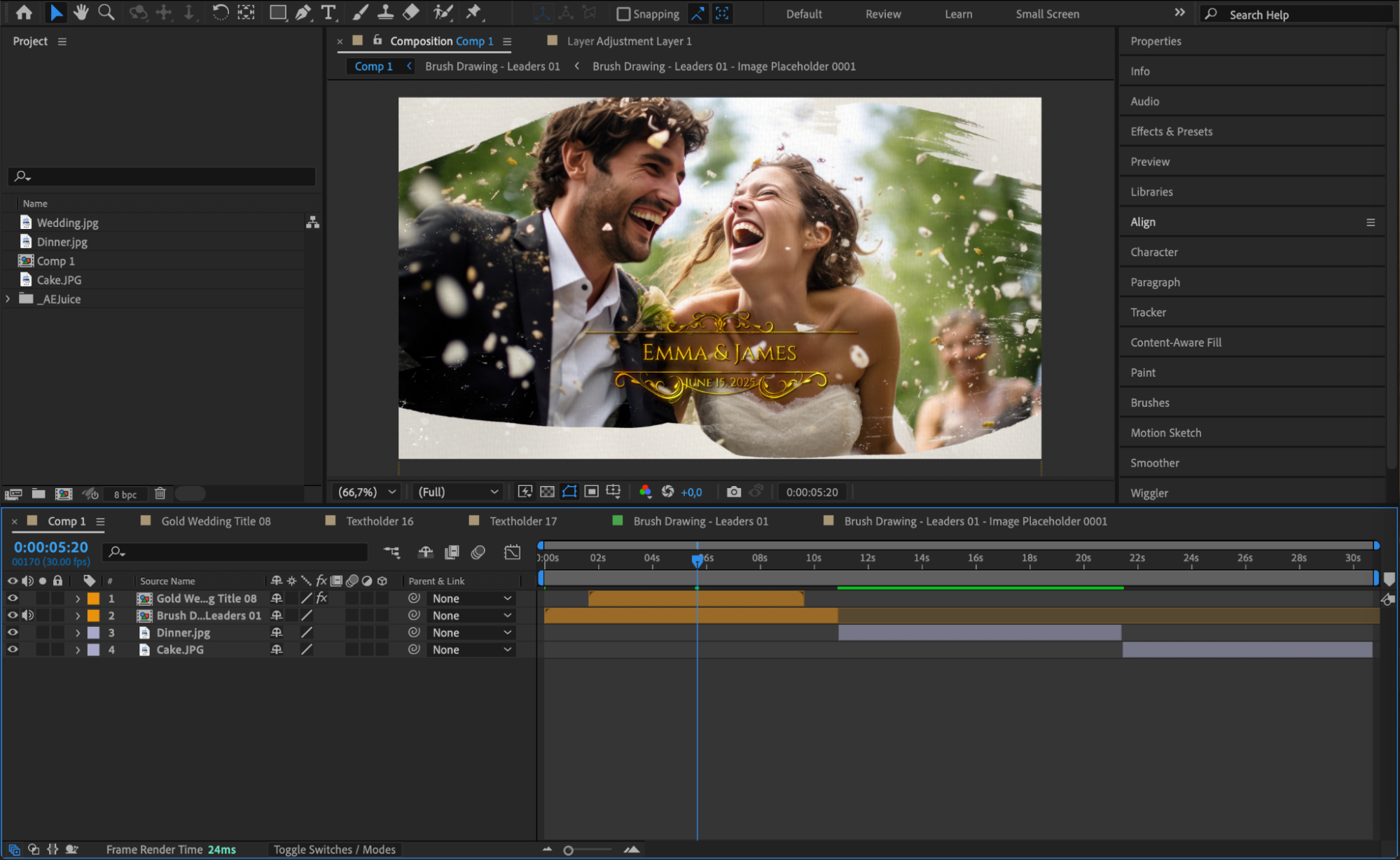Click the Take Snapshot camera icon
The width and height of the screenshot is (1400, 860).
point(733,492)
